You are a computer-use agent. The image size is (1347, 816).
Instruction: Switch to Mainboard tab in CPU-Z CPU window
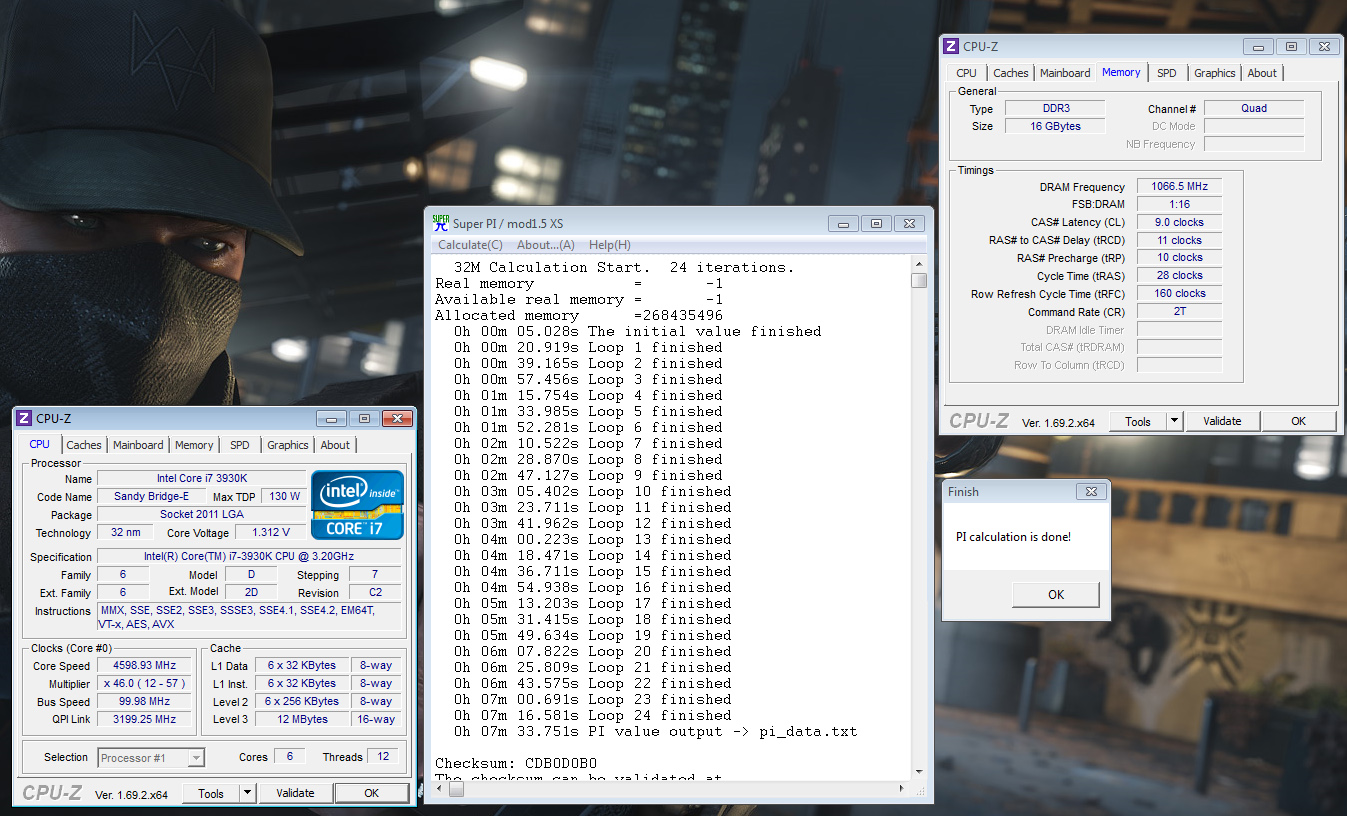point(138,445)
